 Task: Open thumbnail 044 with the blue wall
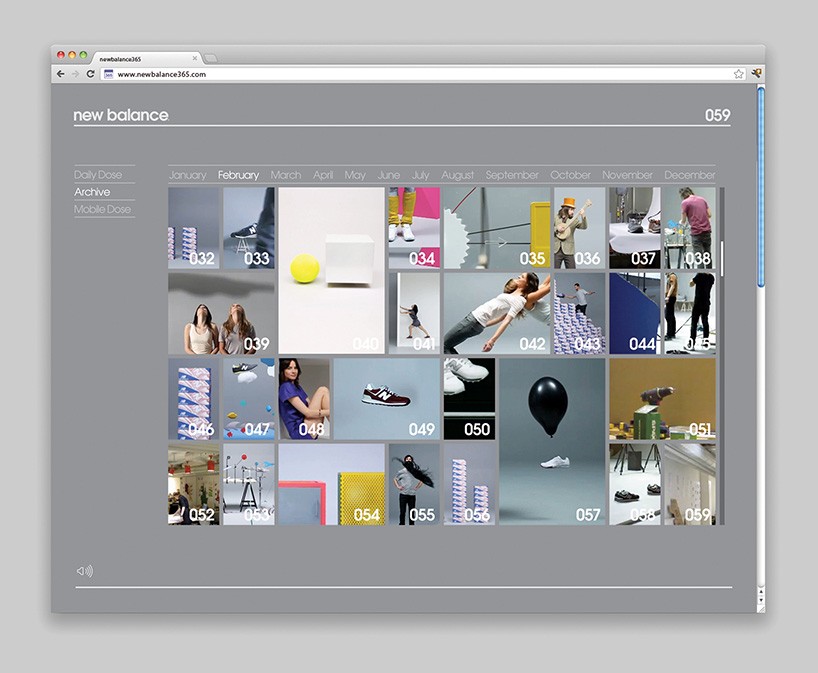pos(634,314)
